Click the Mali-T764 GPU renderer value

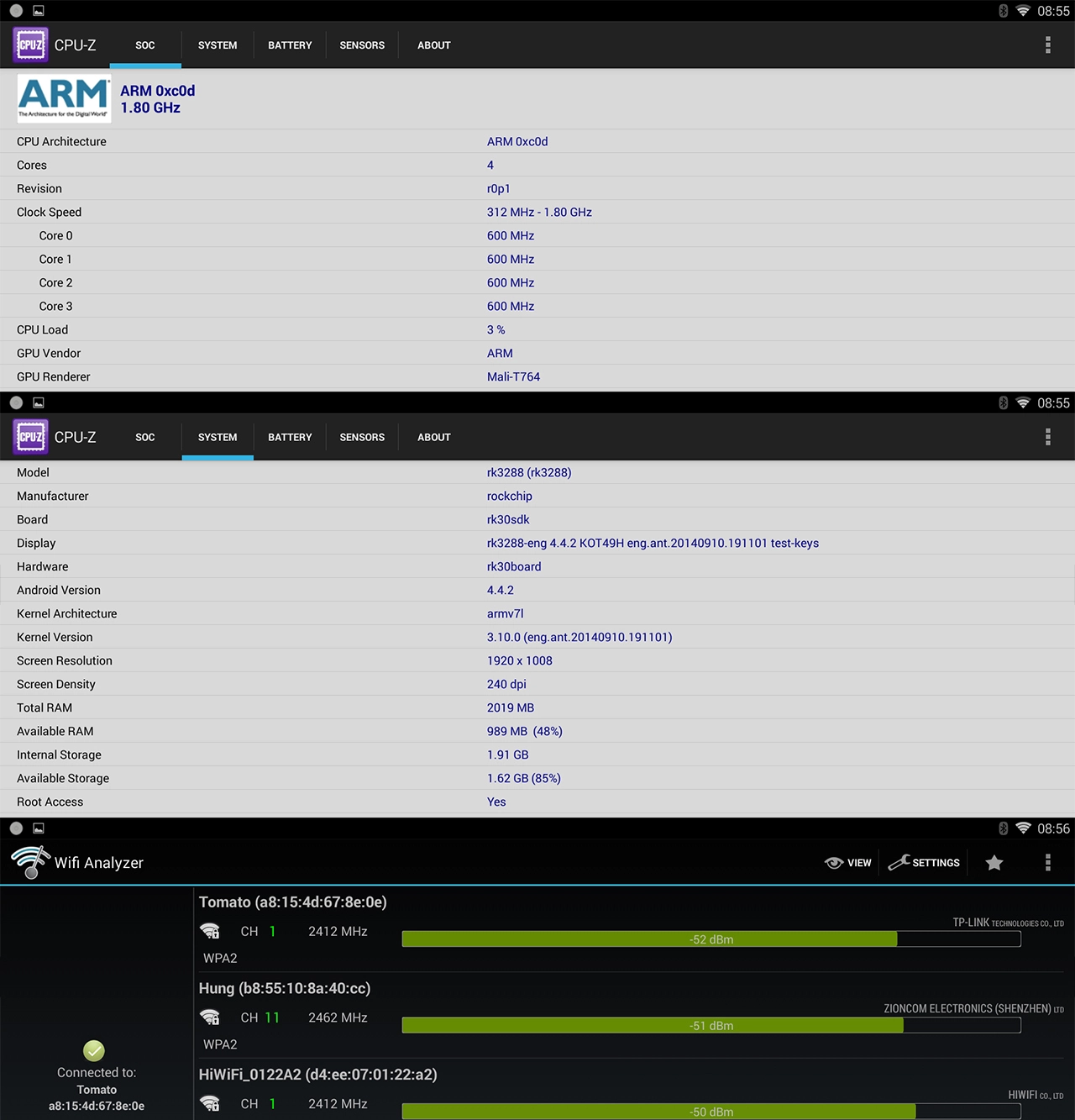513,377
